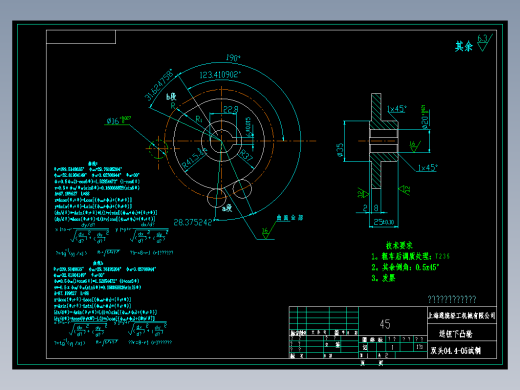Click technical requirement line 2, 0.5x45°
Screen dimensions: 520x390
[405, 267]
